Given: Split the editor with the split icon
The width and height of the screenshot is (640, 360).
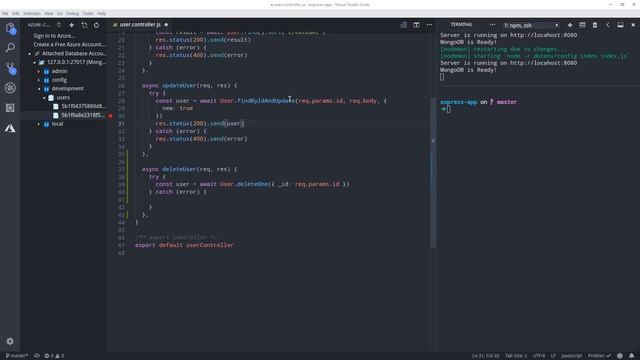Looking at the screenshot, I should pyautogui.click(x=416, y=25).
